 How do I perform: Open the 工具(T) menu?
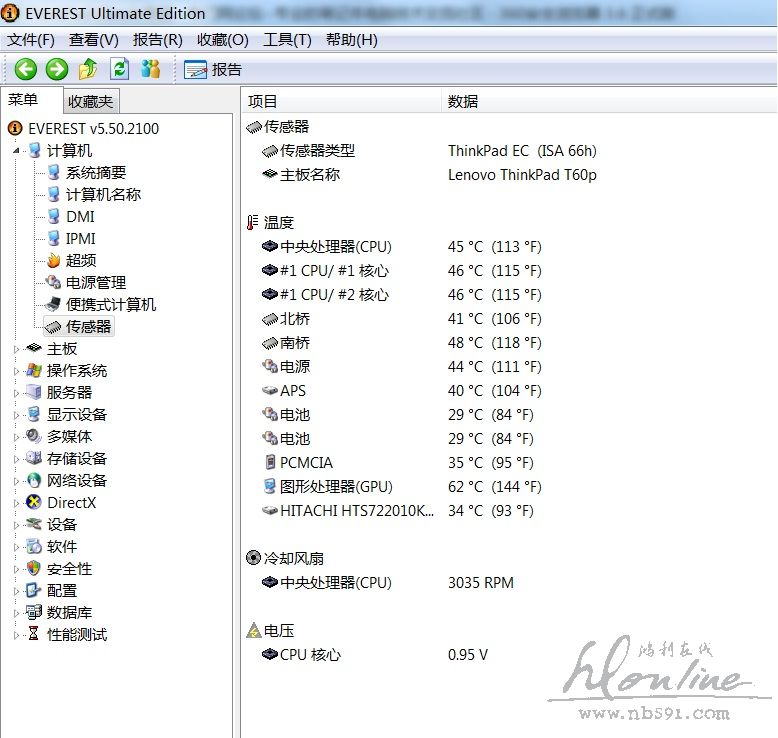pos(286,40)
